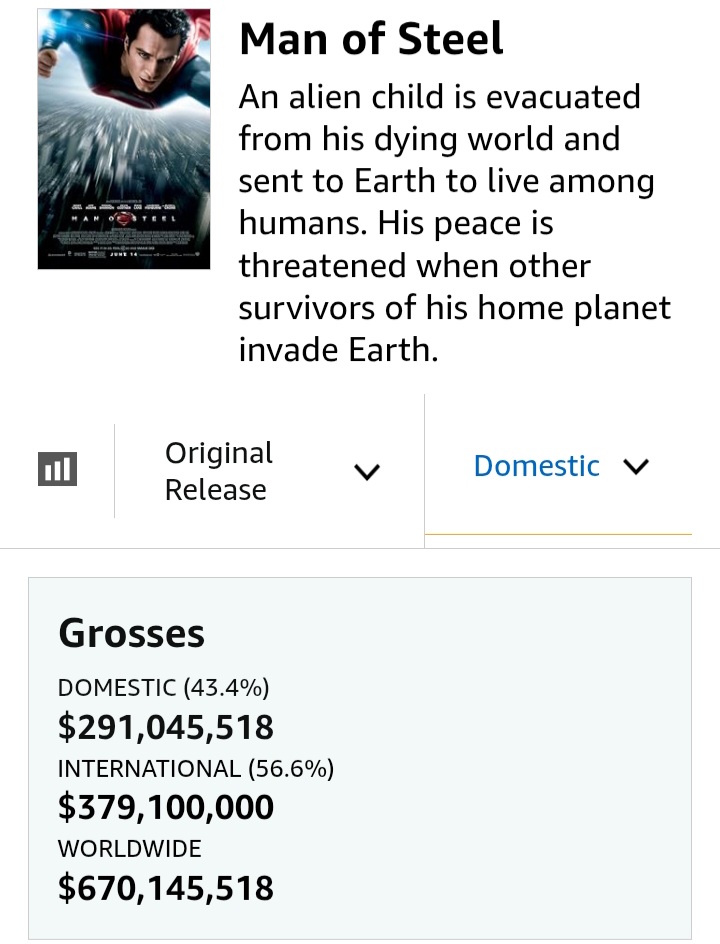The width and height of the screenshot is (720, 944).
Task: Tap the Man of Steel poster thumbnail
Action: coord(124,139)
